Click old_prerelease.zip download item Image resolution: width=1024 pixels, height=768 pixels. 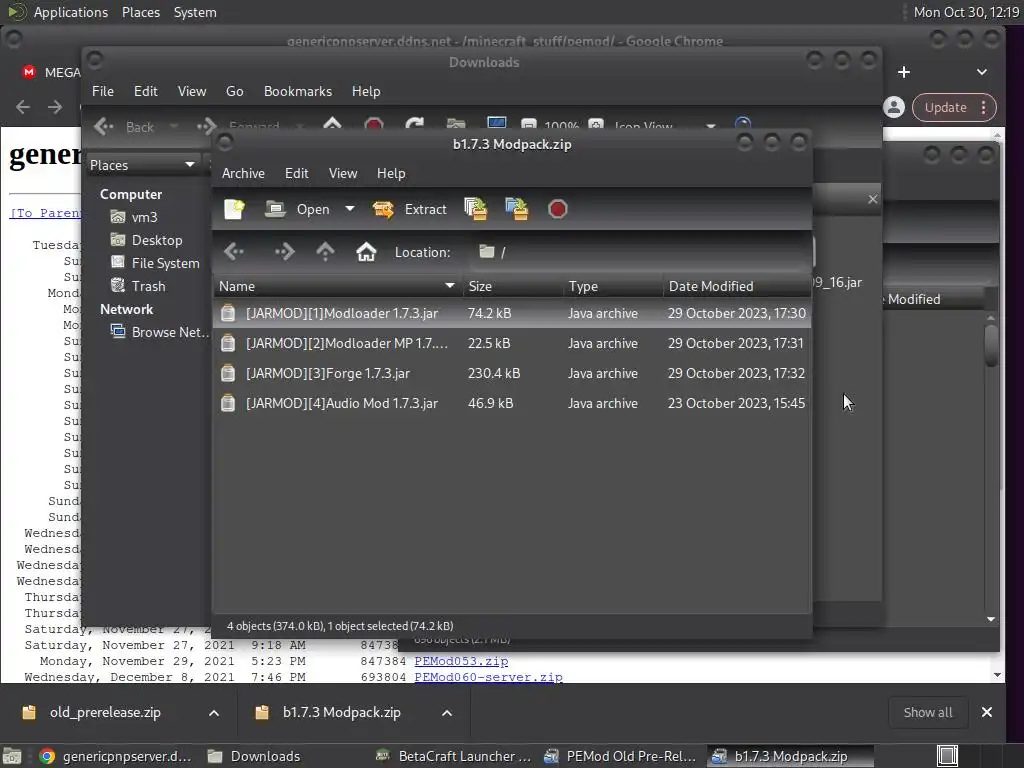coord(105,712)
